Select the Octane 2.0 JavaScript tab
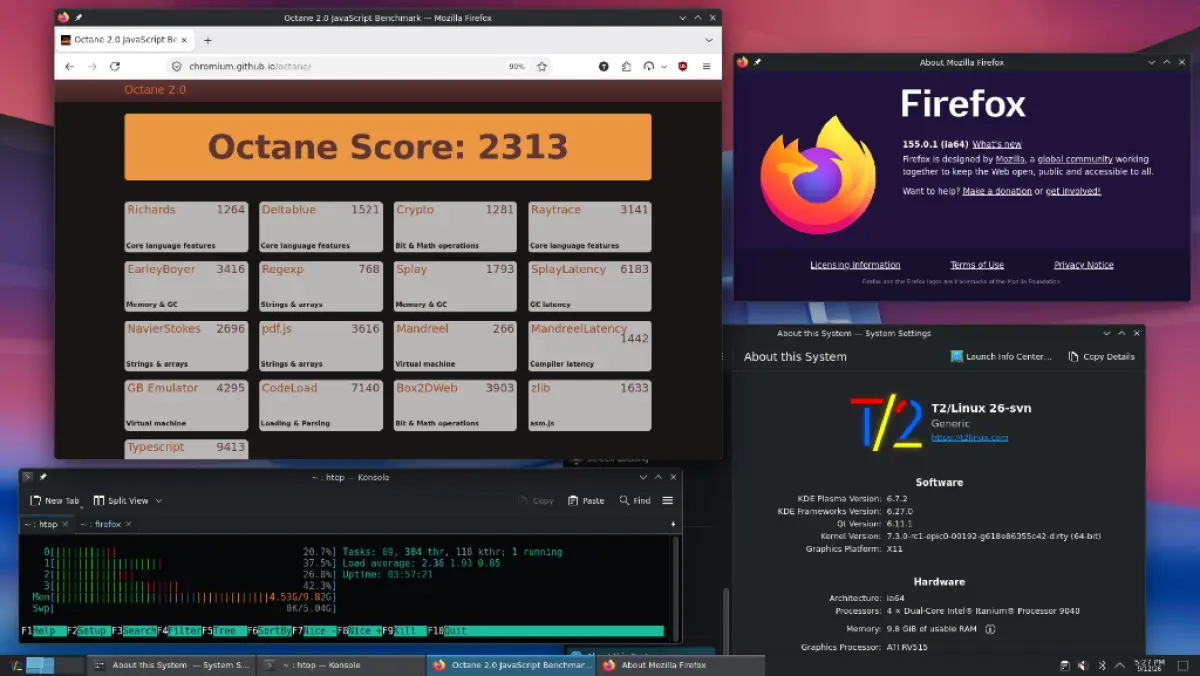1200x676 pixels. tap(123, 40)
